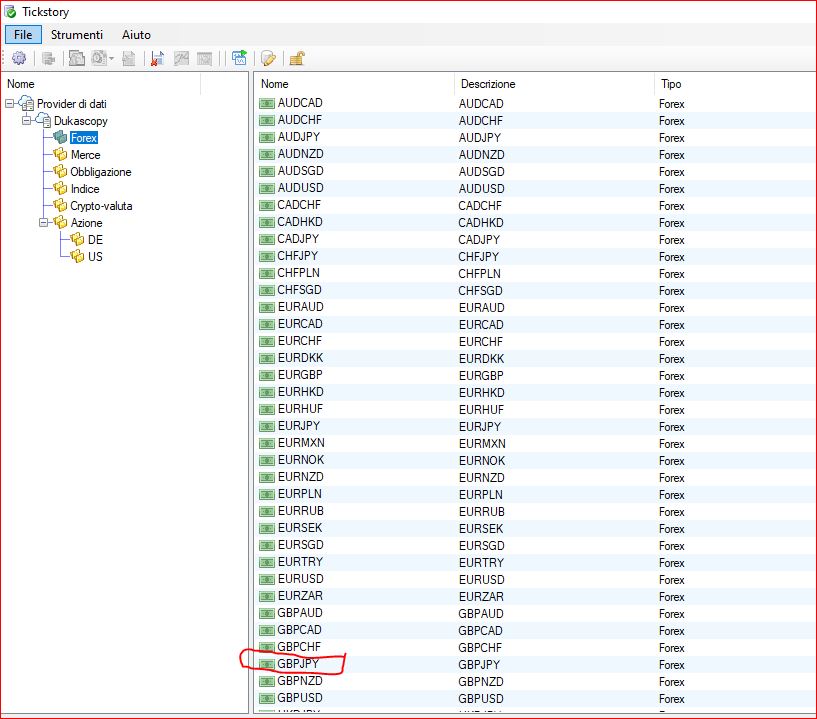
Task: Click the AUDCAD symbol icon
Action: click(x=267, y=104)
